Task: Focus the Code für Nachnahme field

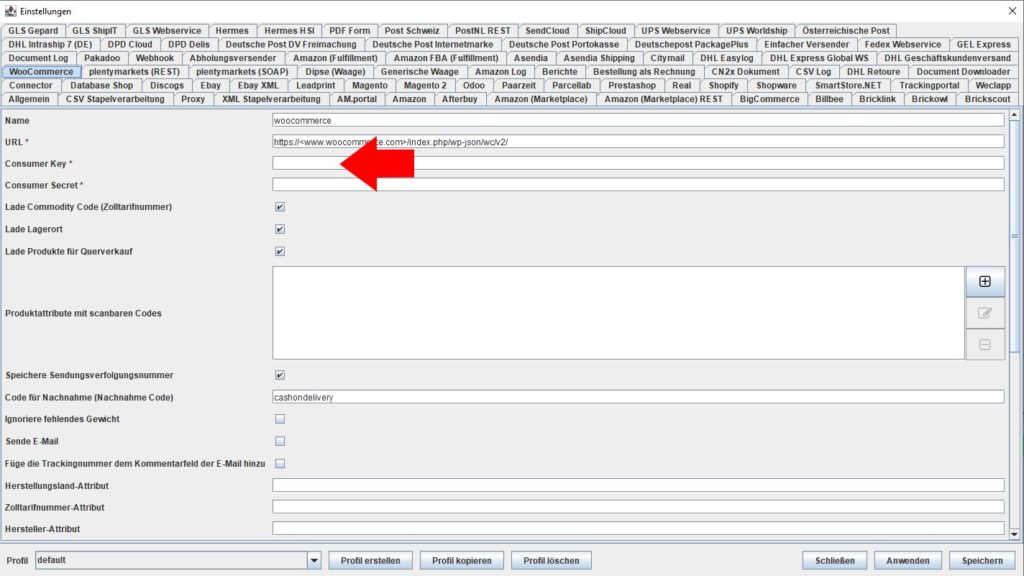Action: coord(638,397)
